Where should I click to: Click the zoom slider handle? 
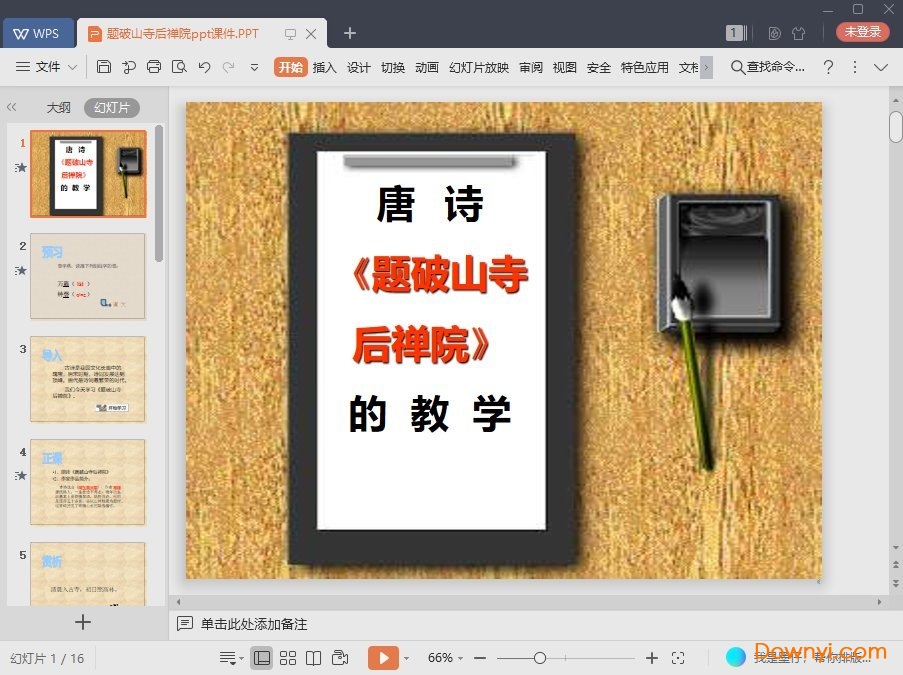coord(540,658)
